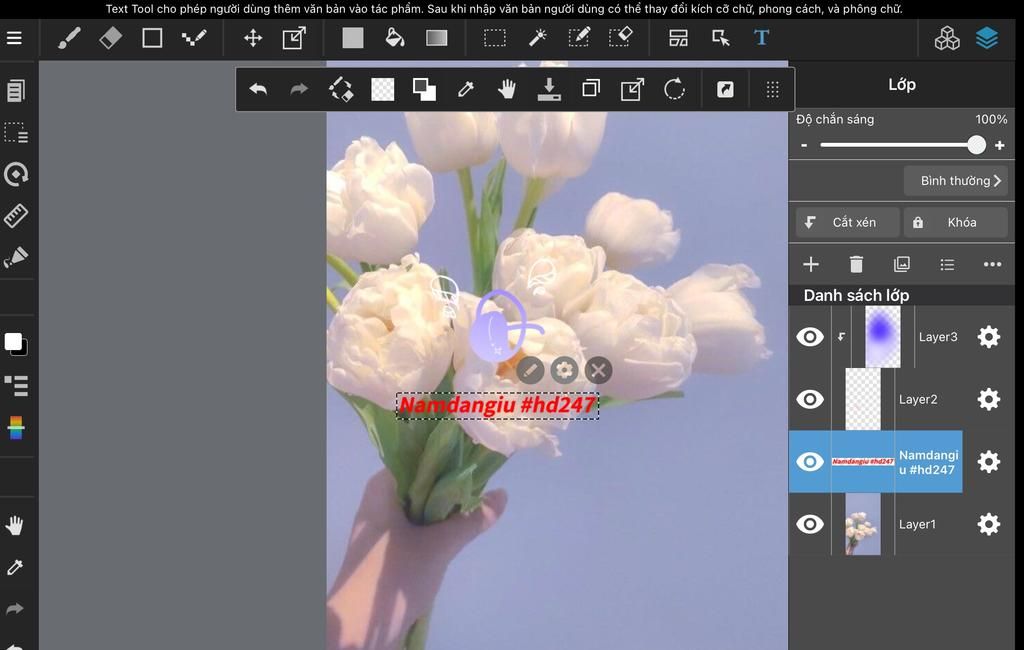Open the Materials cubes panel
Image resolution: width=1024 pixels, height=650 pixels.
coord(947,39)
